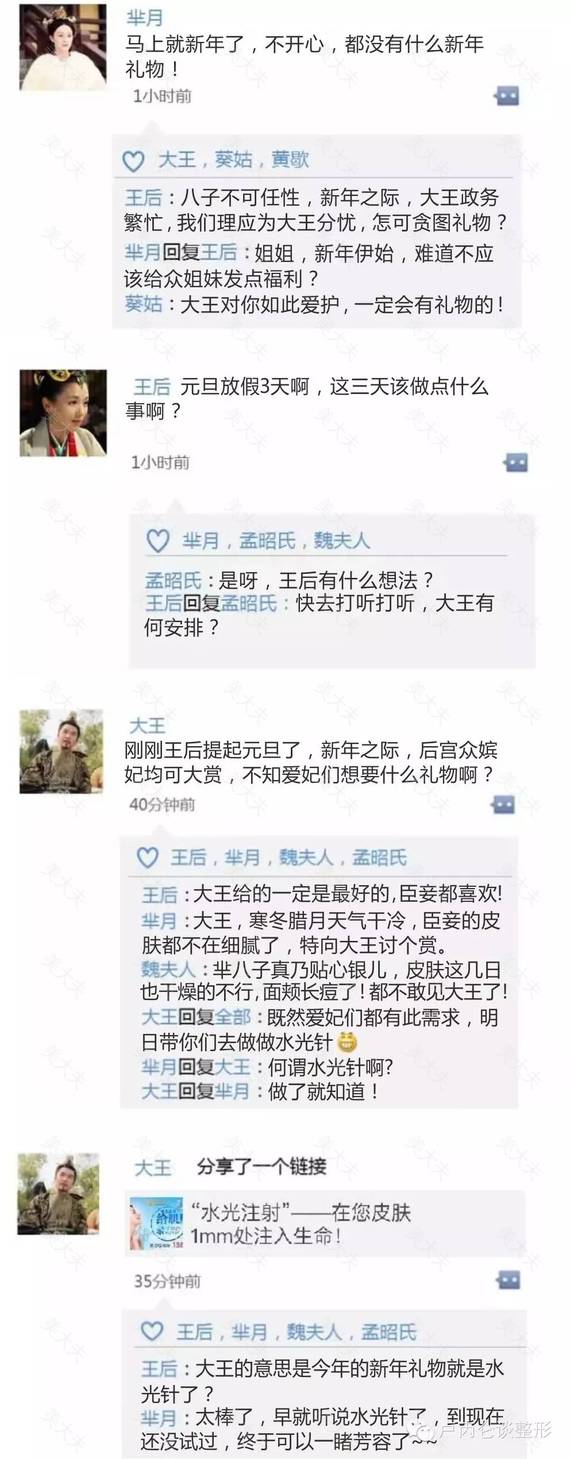Tap comment icon on 大王's 40分钟前 post

[x=503, y=804]
